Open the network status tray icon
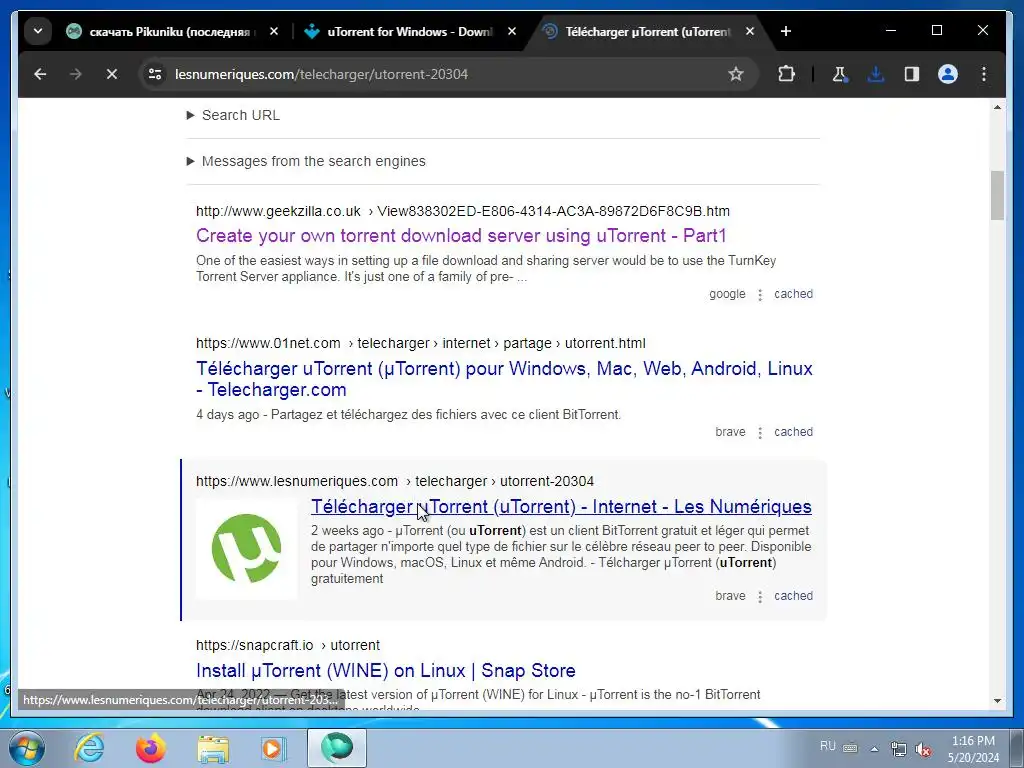This screenshot has height=768, width=1024. pyautogui.click(x=899, y=748)
